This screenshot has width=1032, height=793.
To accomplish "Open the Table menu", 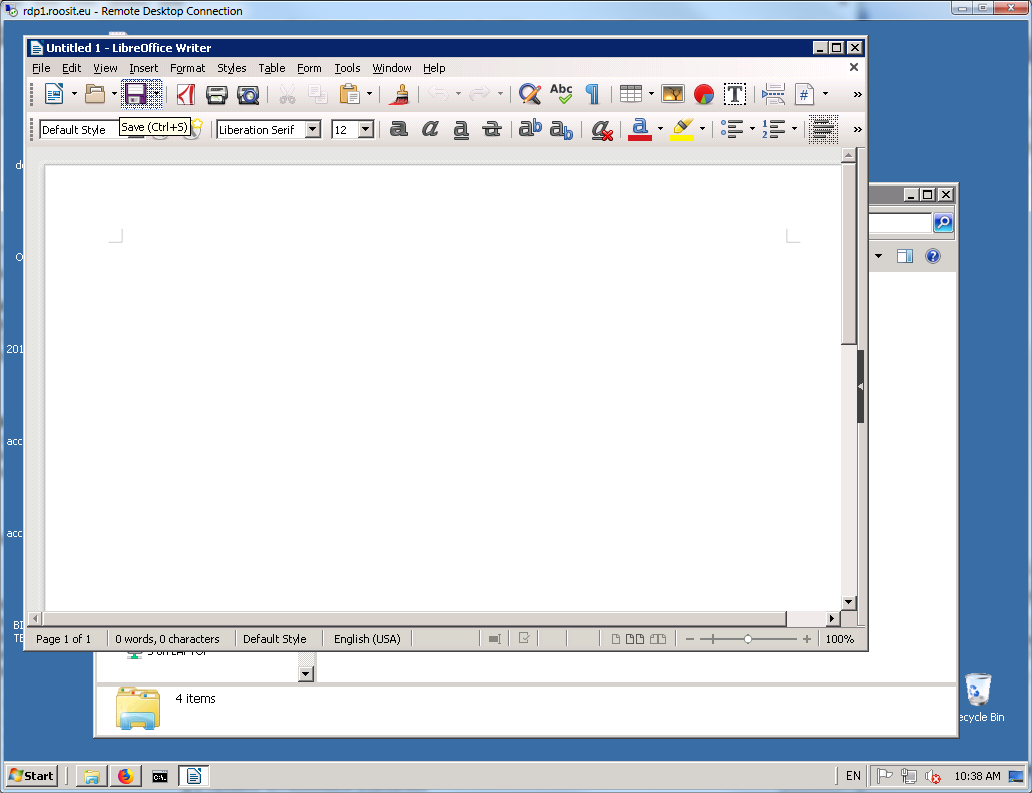I will click(272, 68).
